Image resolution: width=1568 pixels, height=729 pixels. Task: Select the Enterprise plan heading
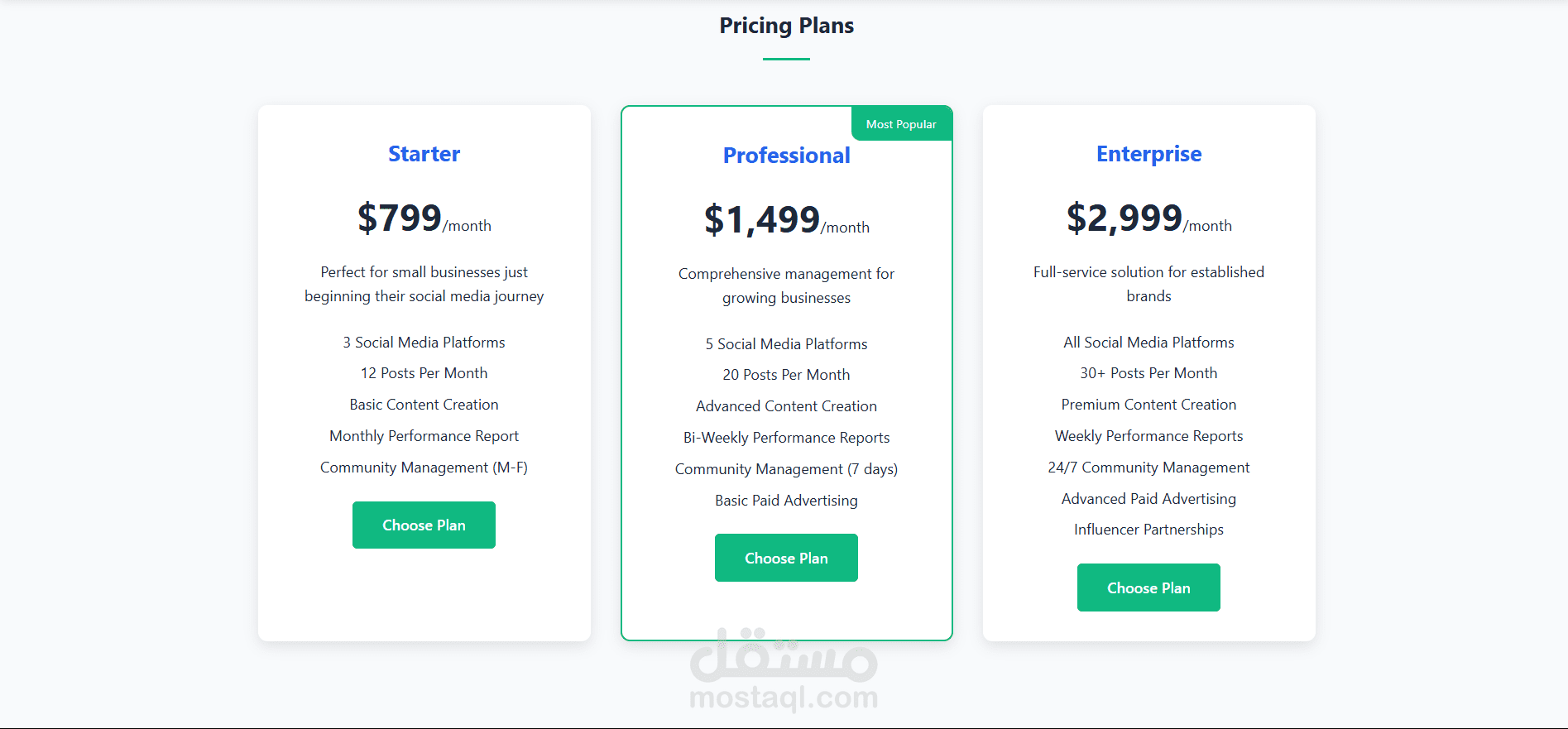(1148, 154)
